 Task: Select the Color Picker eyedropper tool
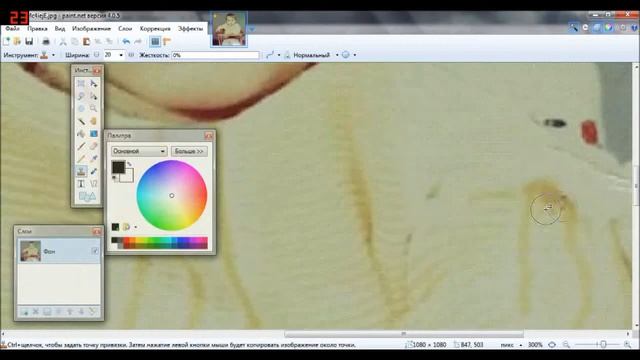[93, 159]
